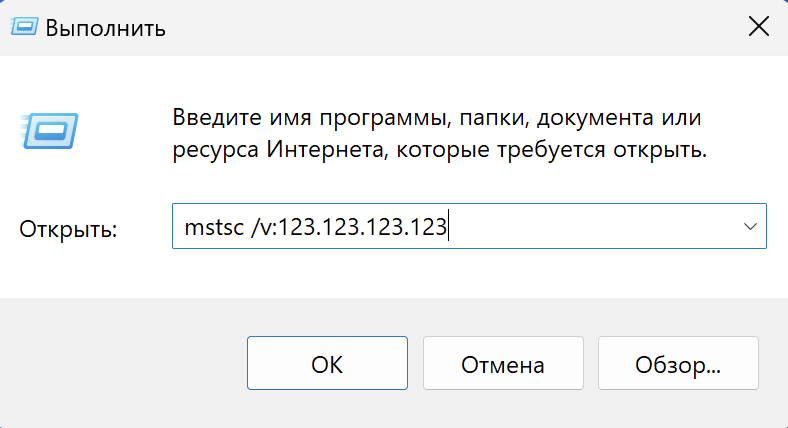Click gray footer area left of OK button
Viewport: 788px width, 428px height.
123,363
